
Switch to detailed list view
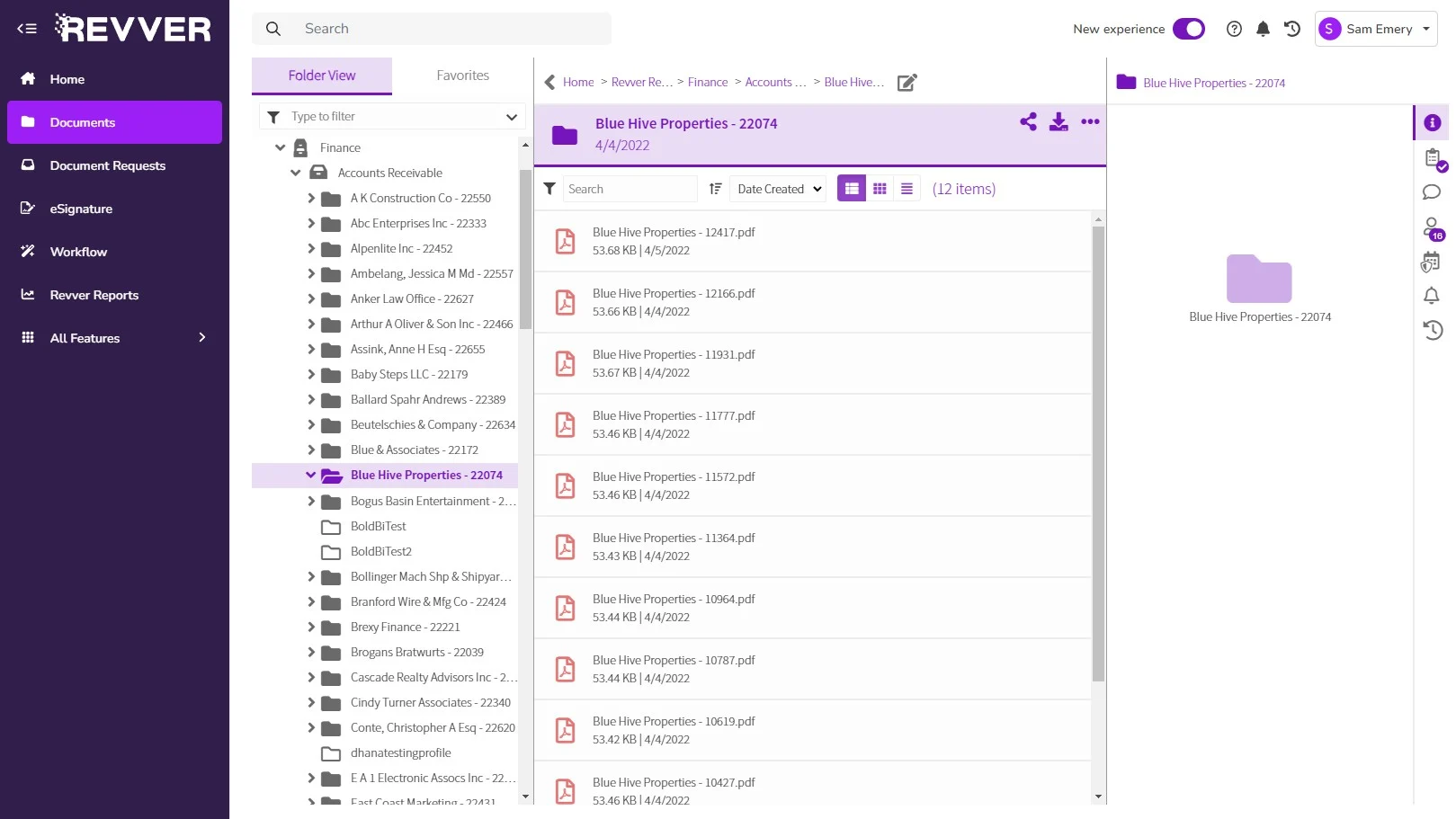click(x=852, y=189)
